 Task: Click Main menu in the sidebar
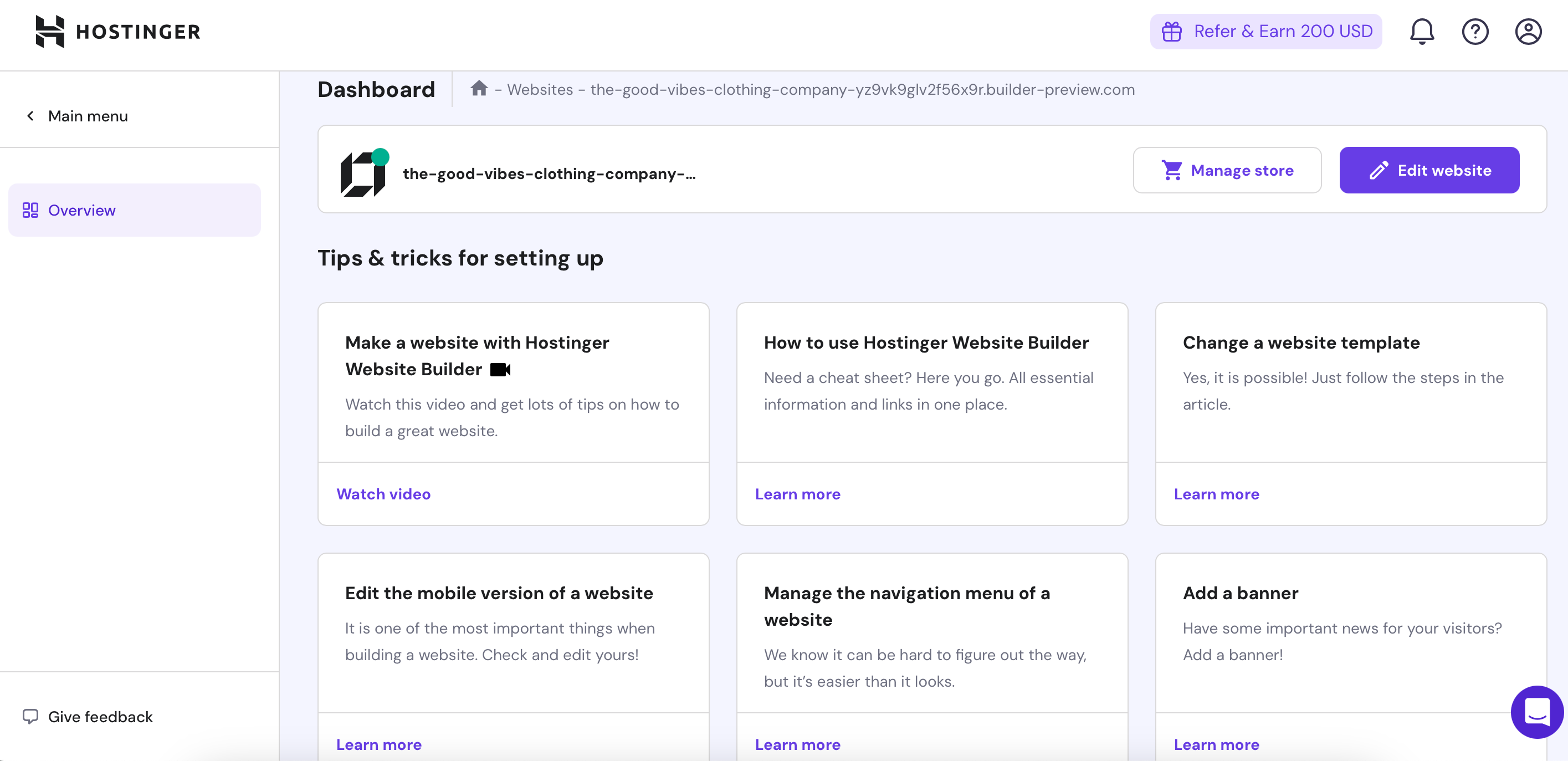pos(88,116)
